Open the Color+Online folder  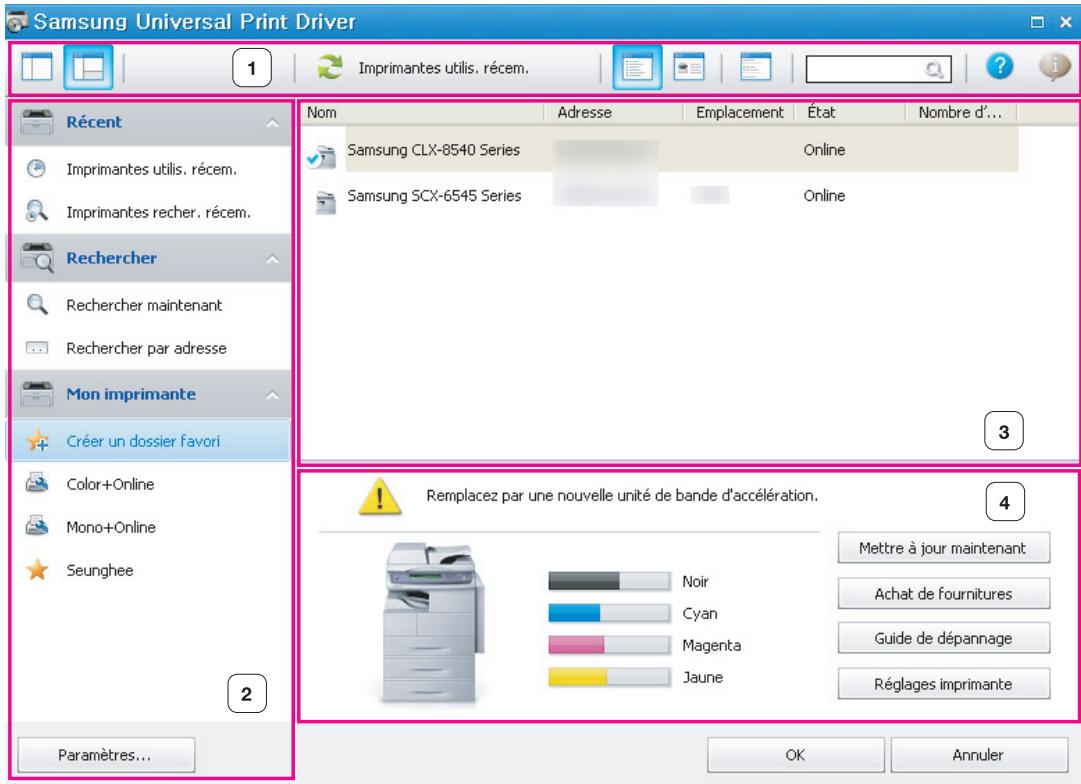pos(110,484)
